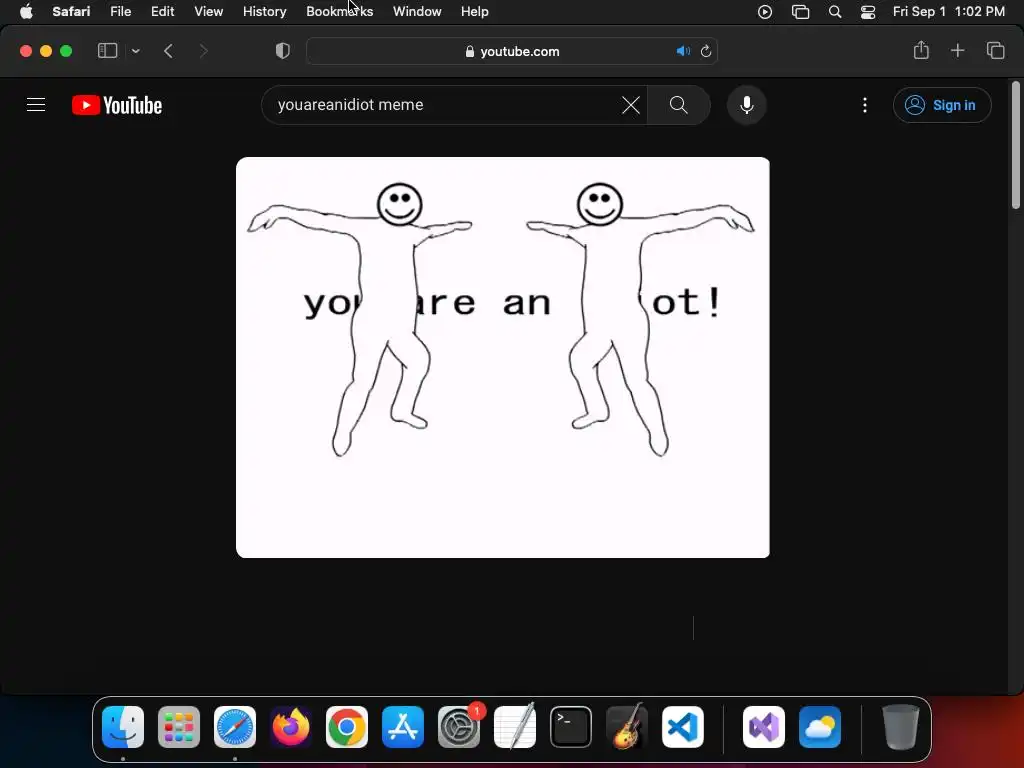The image size is (1024, 768).
Task: Click the Now Playing menu bar icon
Action: pos(765,12)
